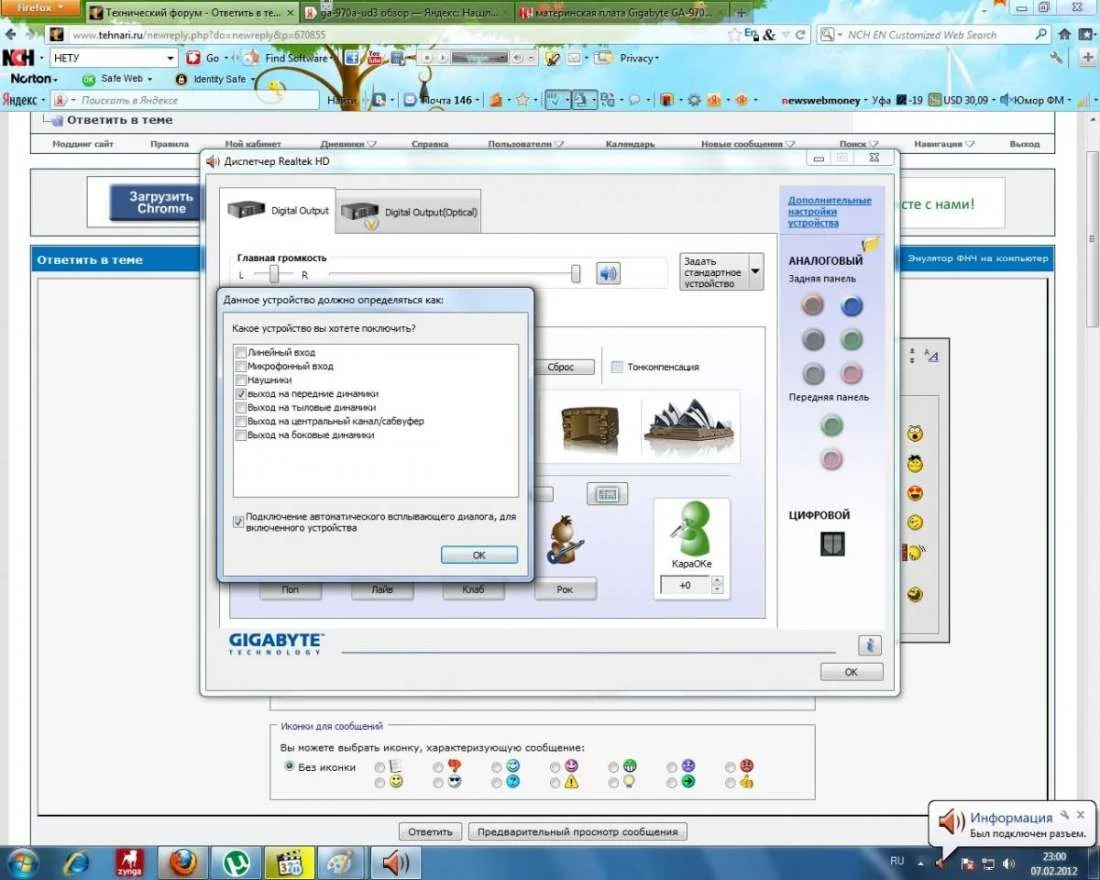This screenshot has height=880, width=1100.
Task: Click the digital output connector icon
Action: point(832,544)
